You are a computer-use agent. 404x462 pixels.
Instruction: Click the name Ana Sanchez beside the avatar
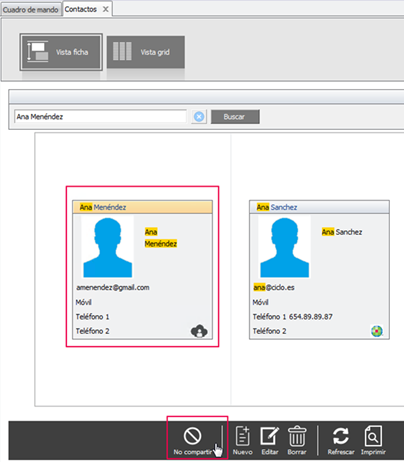(342, 232)
